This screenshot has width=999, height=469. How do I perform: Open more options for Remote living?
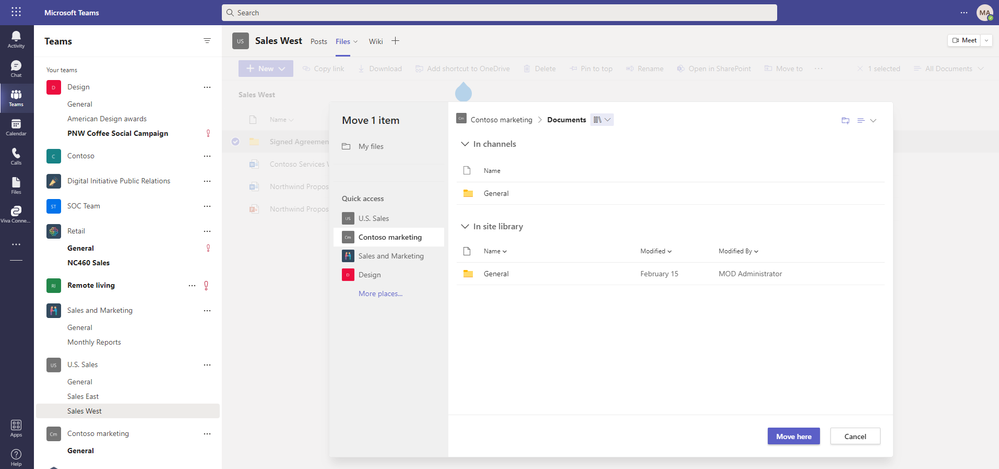click(192, 286)
